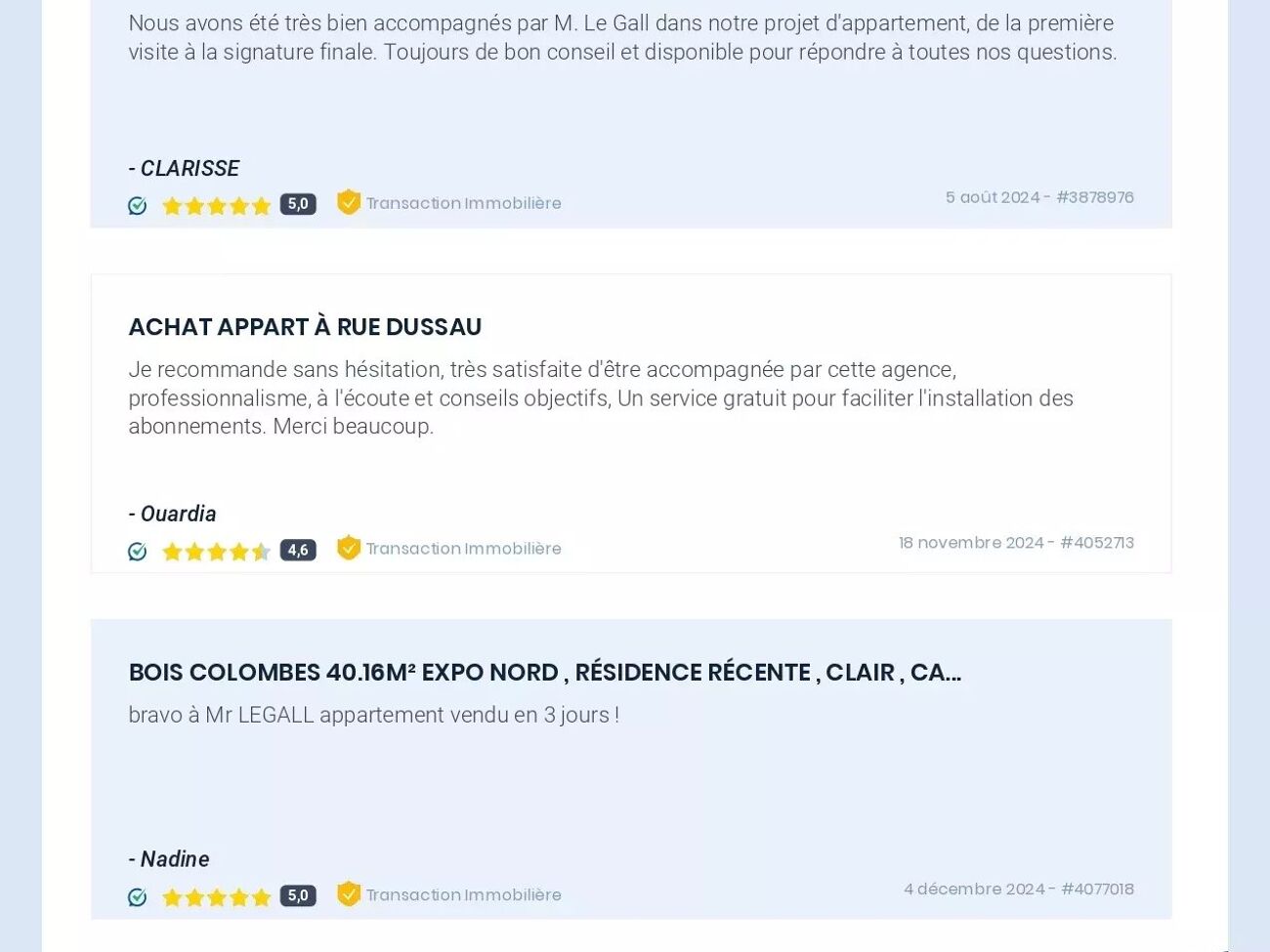The image size is (1270, 952).
Task: Click the five stars under CLARISSE
Action: pyautogui.click(x=216, y=205)
